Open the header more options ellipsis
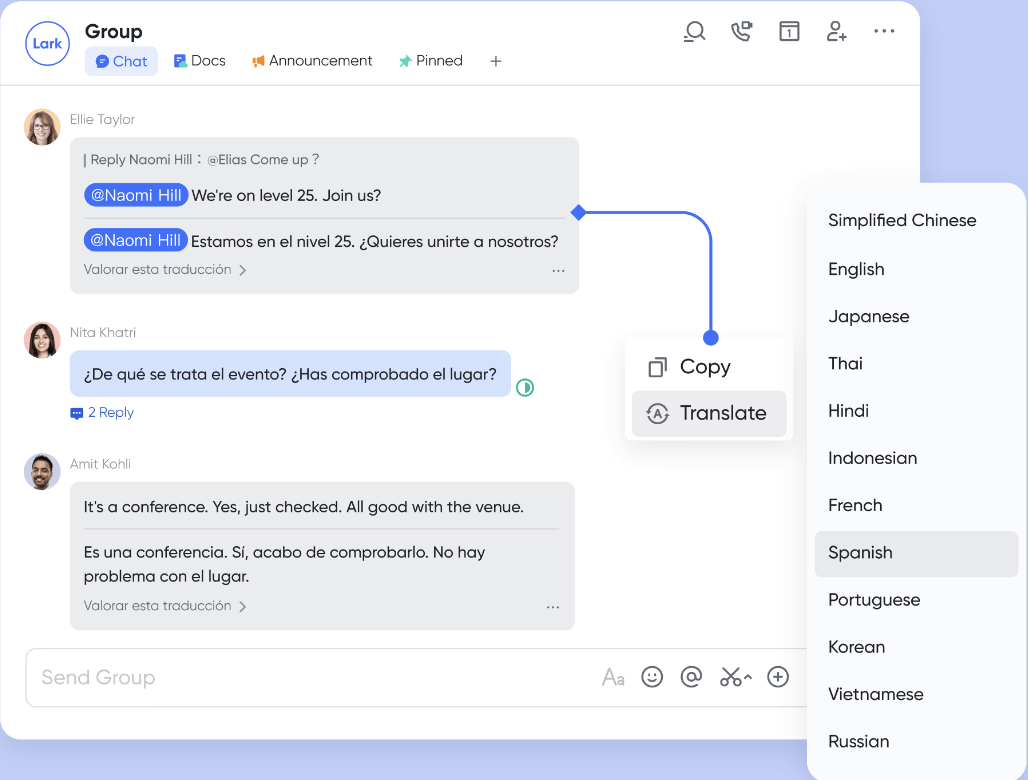 (884, 31)
